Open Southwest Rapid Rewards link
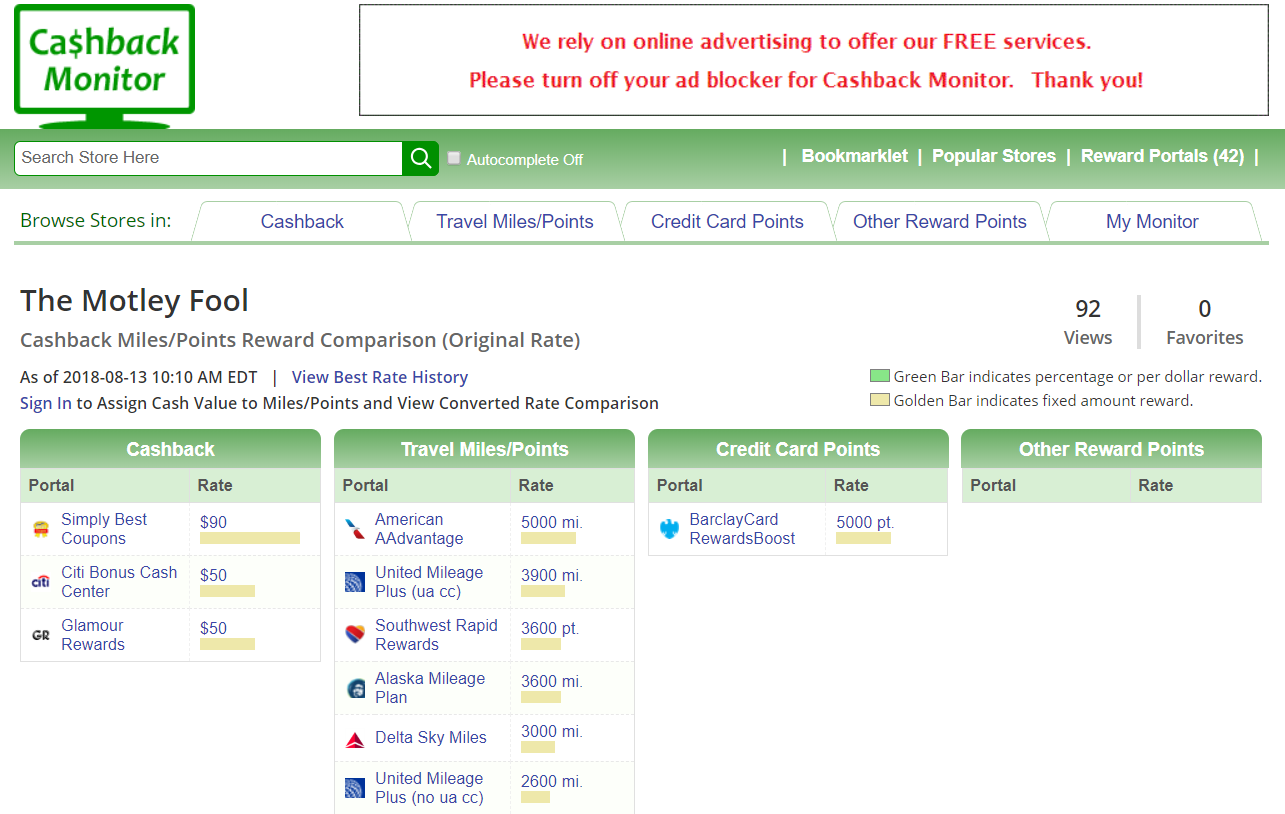The image size is (1285, 814). click(436, 635)
